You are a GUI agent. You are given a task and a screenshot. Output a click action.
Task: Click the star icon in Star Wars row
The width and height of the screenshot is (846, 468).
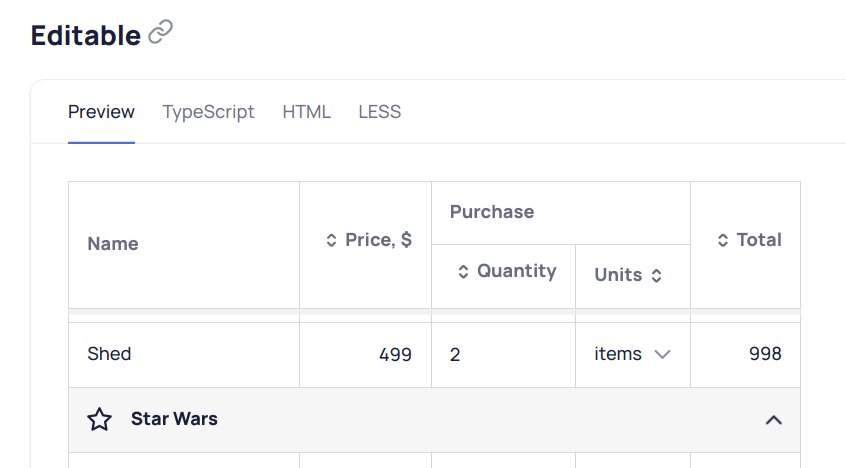point(99,419)
